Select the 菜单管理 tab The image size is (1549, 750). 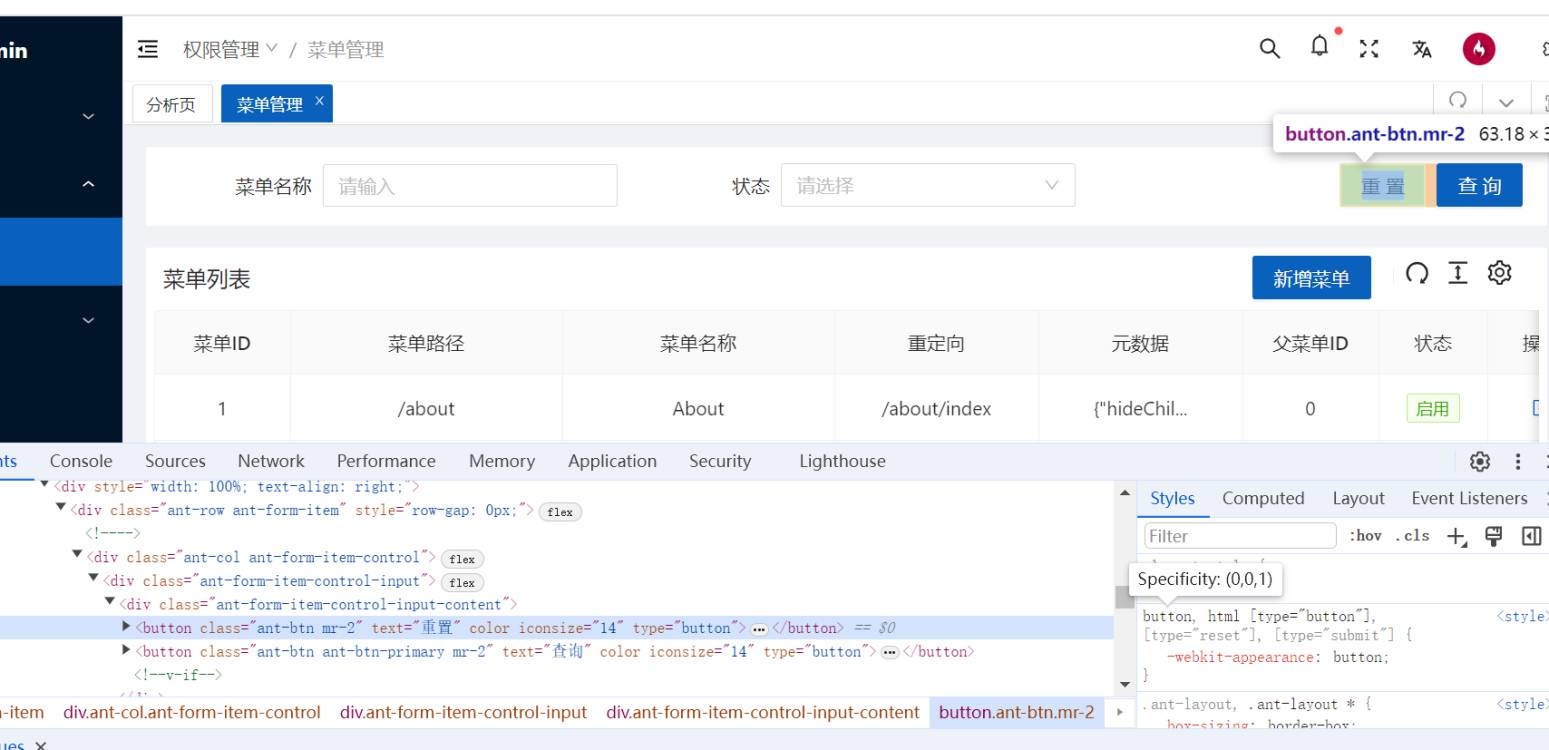[x=270, y=104]
